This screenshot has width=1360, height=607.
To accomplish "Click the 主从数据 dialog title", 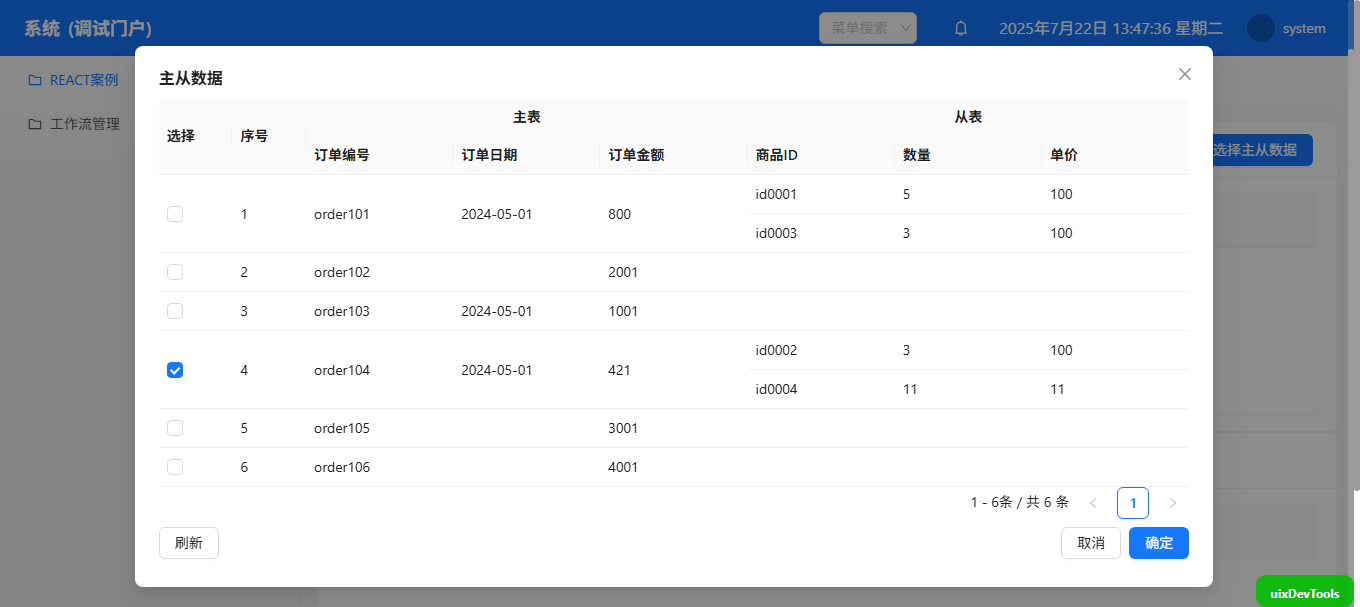I will [x=191, y=78].
